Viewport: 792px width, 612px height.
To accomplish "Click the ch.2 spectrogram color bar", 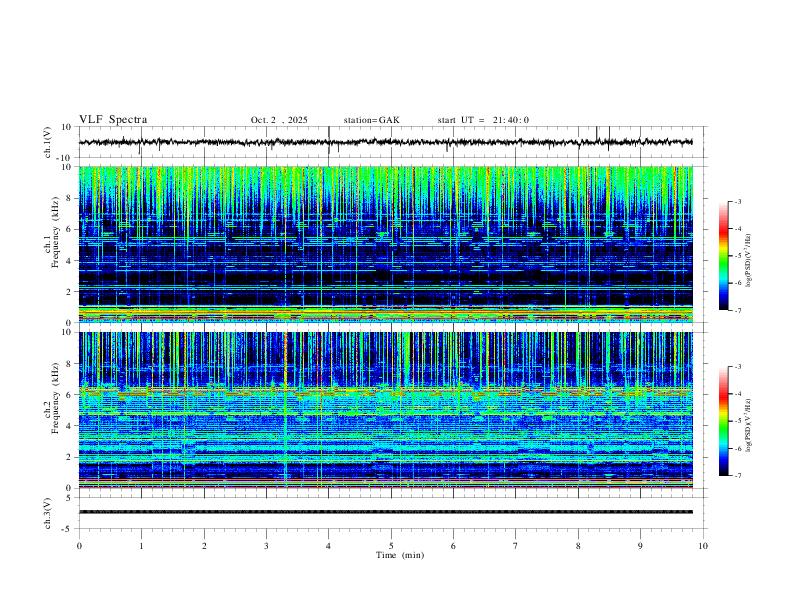I will coord(723,421).
